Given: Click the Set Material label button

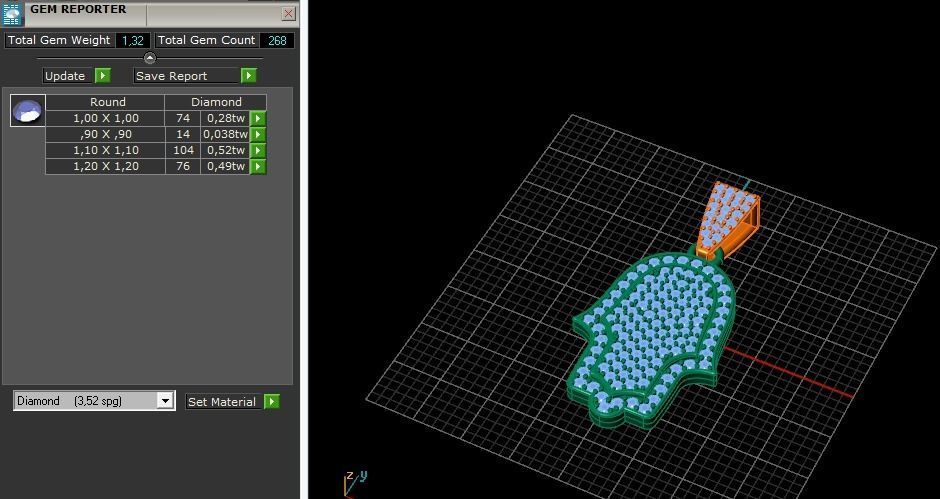Looking at the screenshot, I should point(222,402).
